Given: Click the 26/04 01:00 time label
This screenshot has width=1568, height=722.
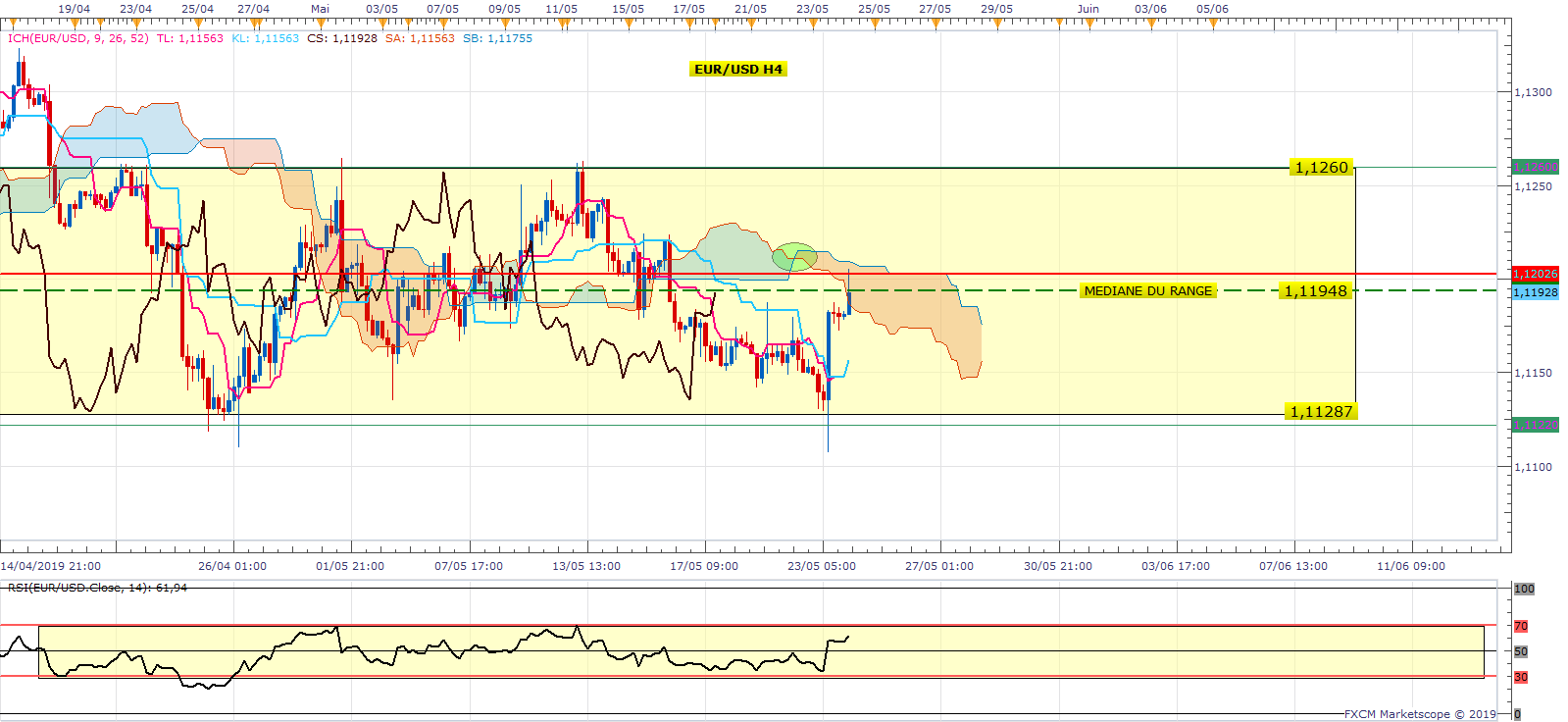Looking at the screenshot, I should pos(232,566).
